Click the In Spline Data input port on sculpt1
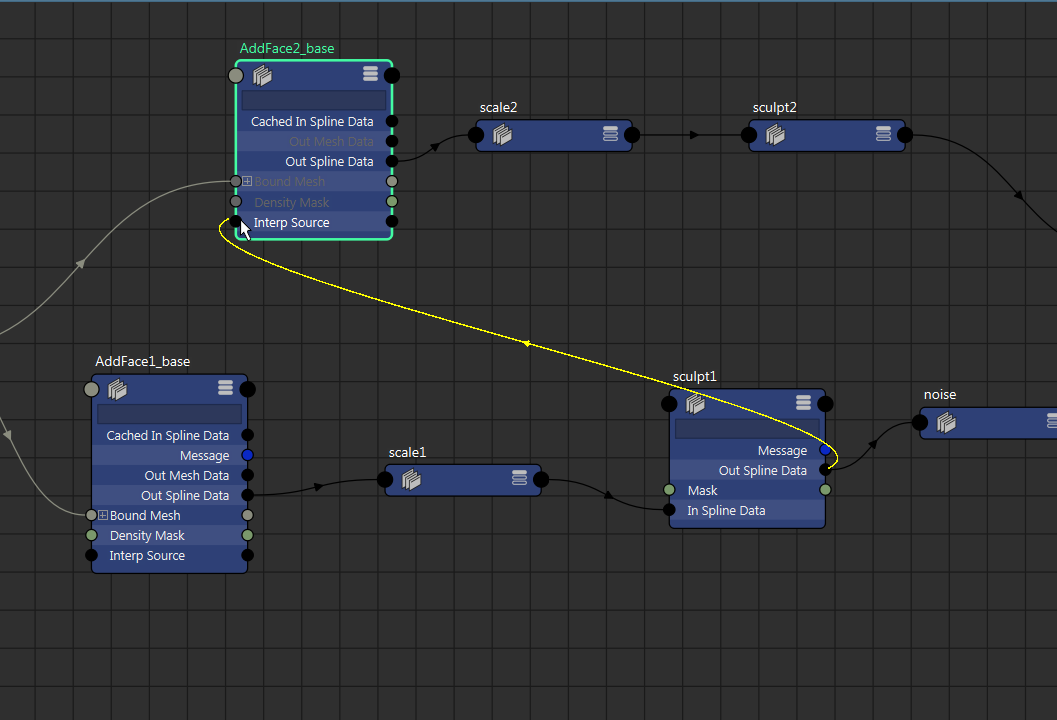This screenshot has height=720, width=1057. click(x=669, y=511)
